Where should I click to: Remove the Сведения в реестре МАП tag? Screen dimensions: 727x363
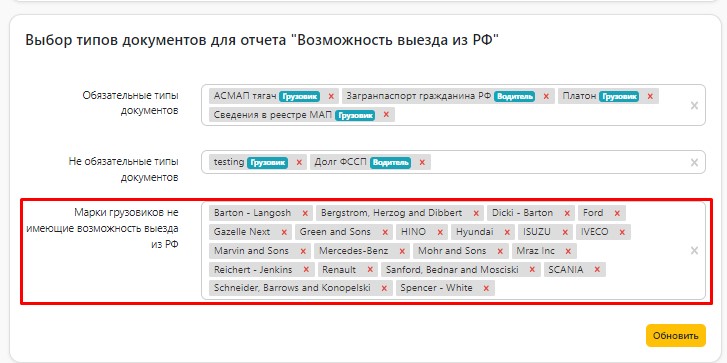coord(386,115)
